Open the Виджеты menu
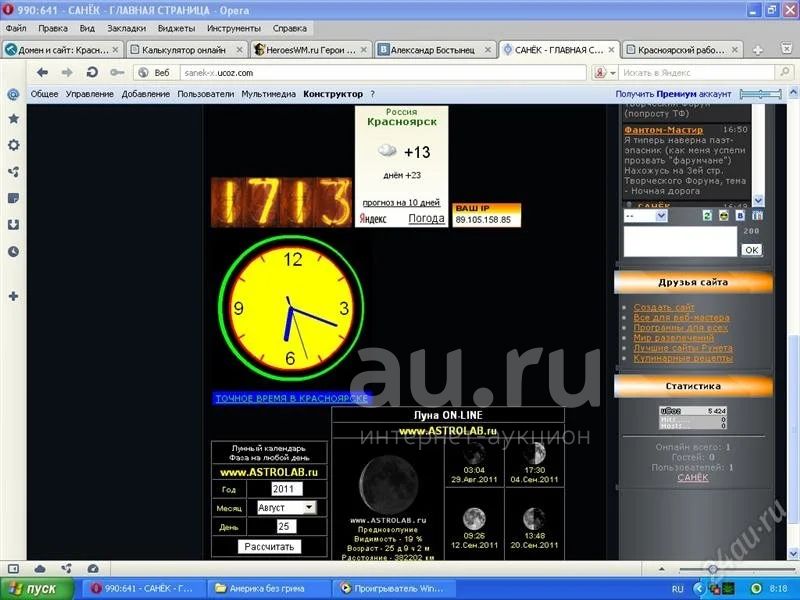Screen dimensions: 800x600 coord(177,29)
